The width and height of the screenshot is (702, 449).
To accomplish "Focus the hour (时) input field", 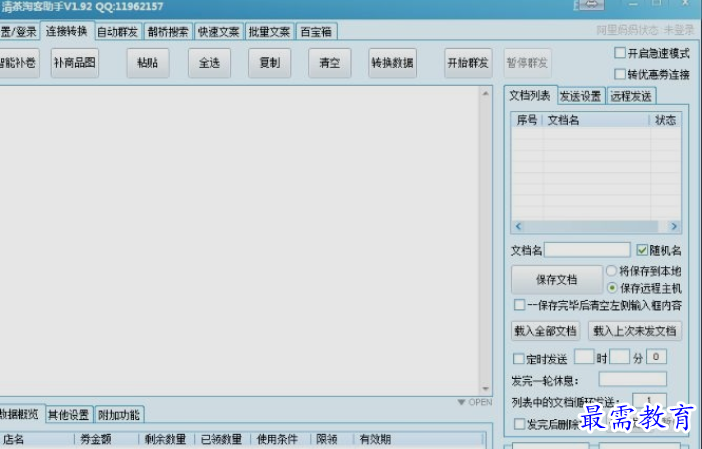I will click(x=584, y=357).
